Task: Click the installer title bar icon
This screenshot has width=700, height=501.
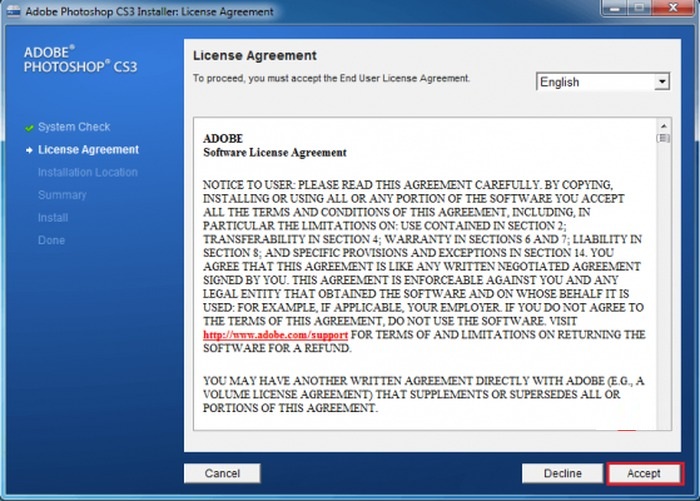Action: coord(13,12)
